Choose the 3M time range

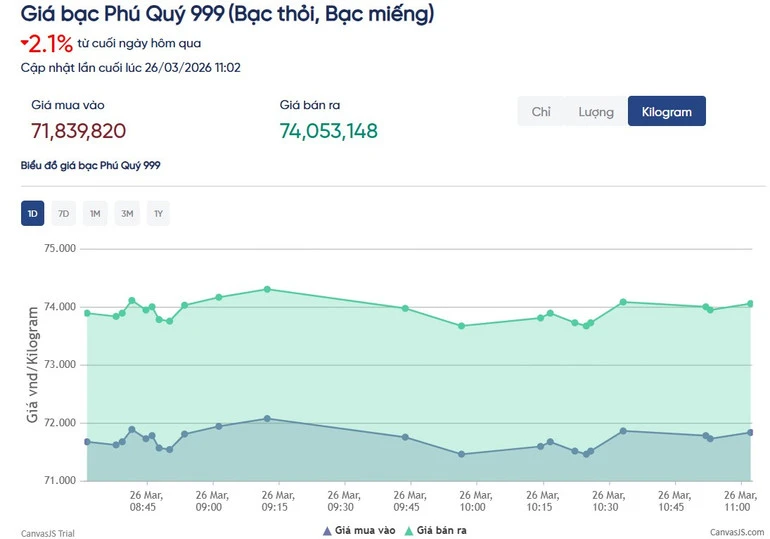[x=127, y=214]
